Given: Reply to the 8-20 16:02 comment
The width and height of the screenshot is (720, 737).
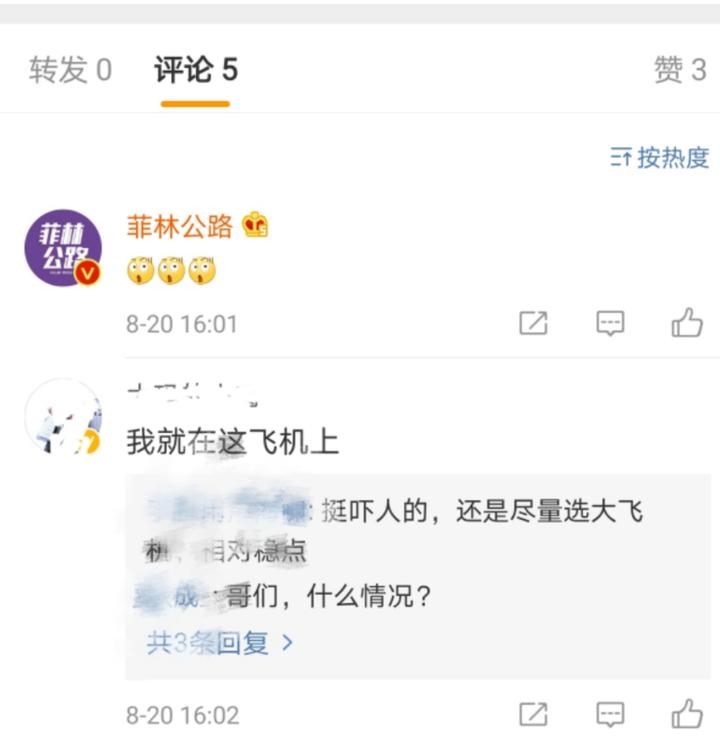Looking at the screenshot, I should (x=610, y=714).
